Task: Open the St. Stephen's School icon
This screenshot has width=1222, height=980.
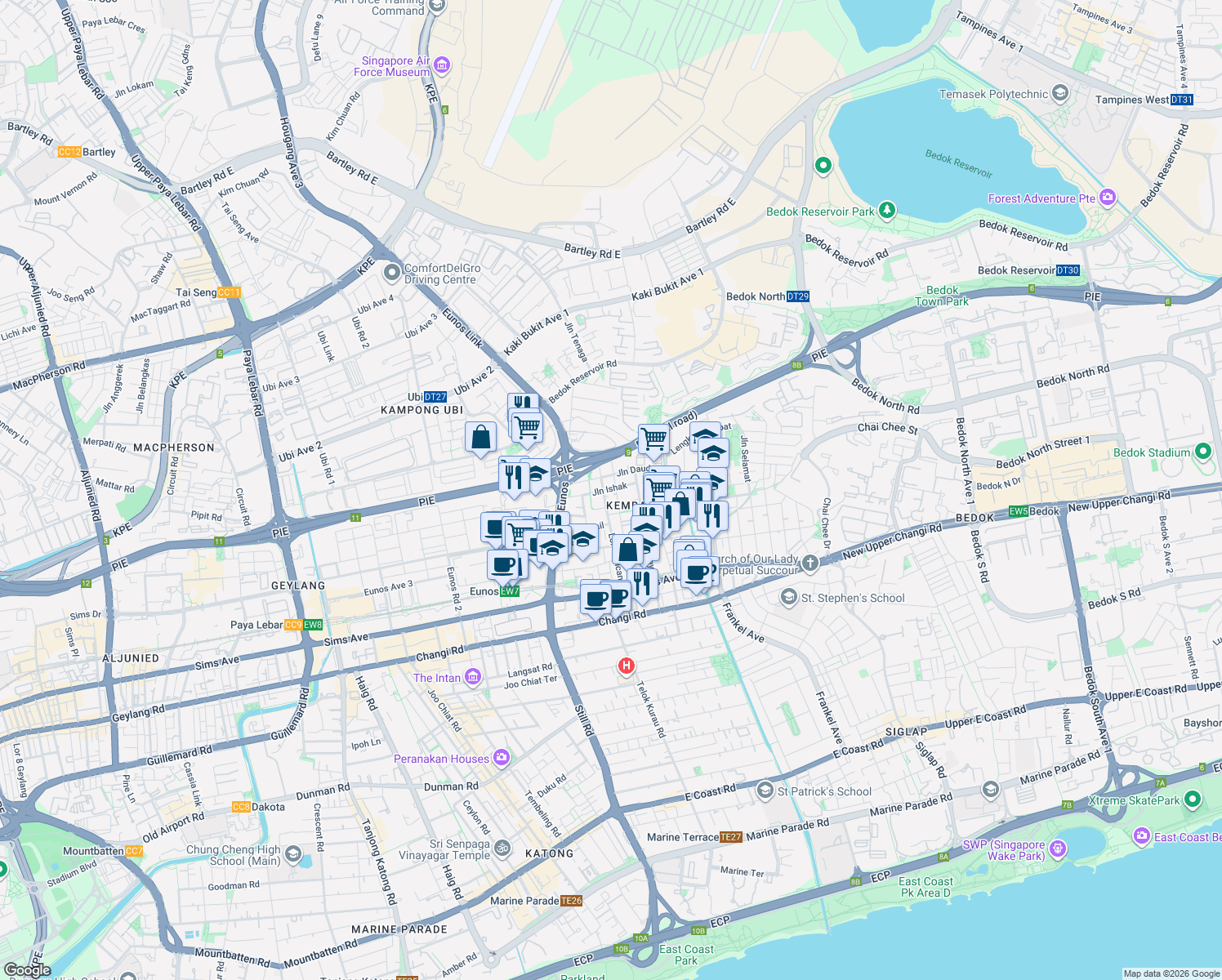Action: [788, 597]
